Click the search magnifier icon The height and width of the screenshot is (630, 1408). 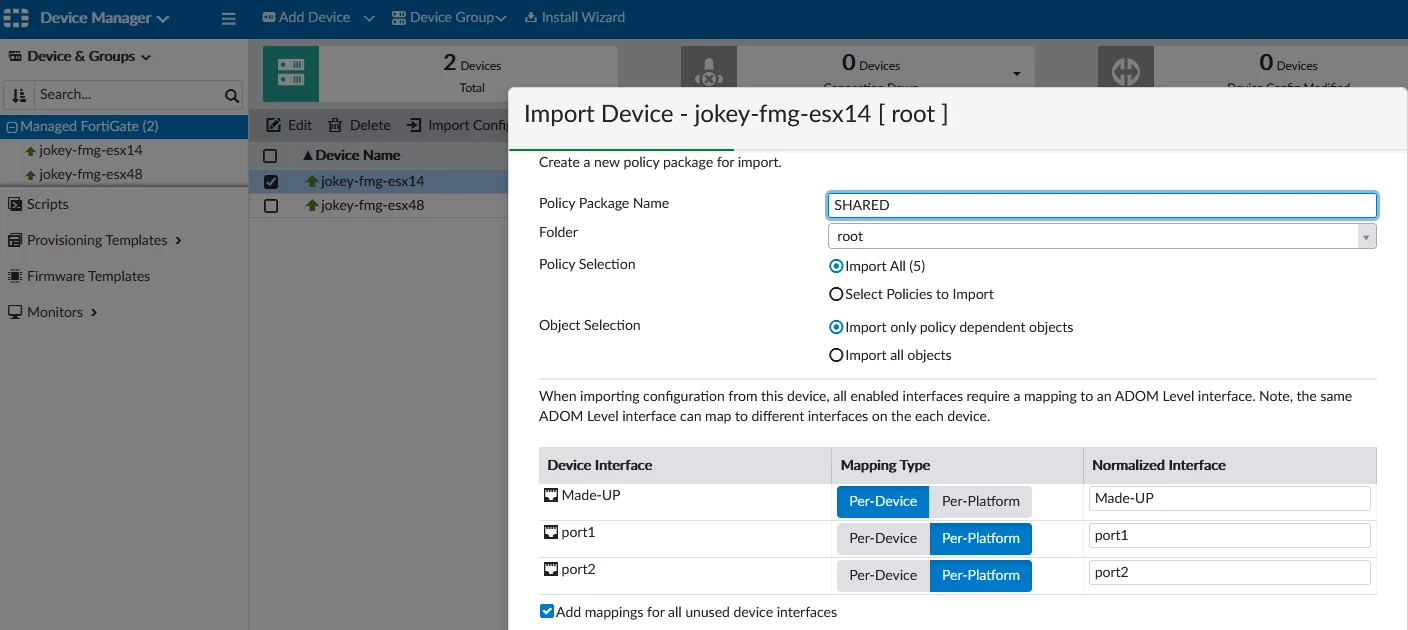[232, 96]
